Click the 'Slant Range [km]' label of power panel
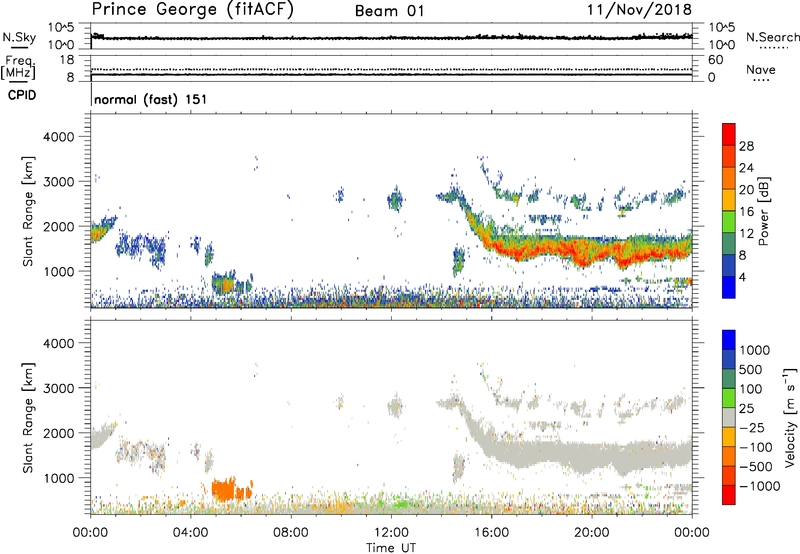 tap(28, 211)
